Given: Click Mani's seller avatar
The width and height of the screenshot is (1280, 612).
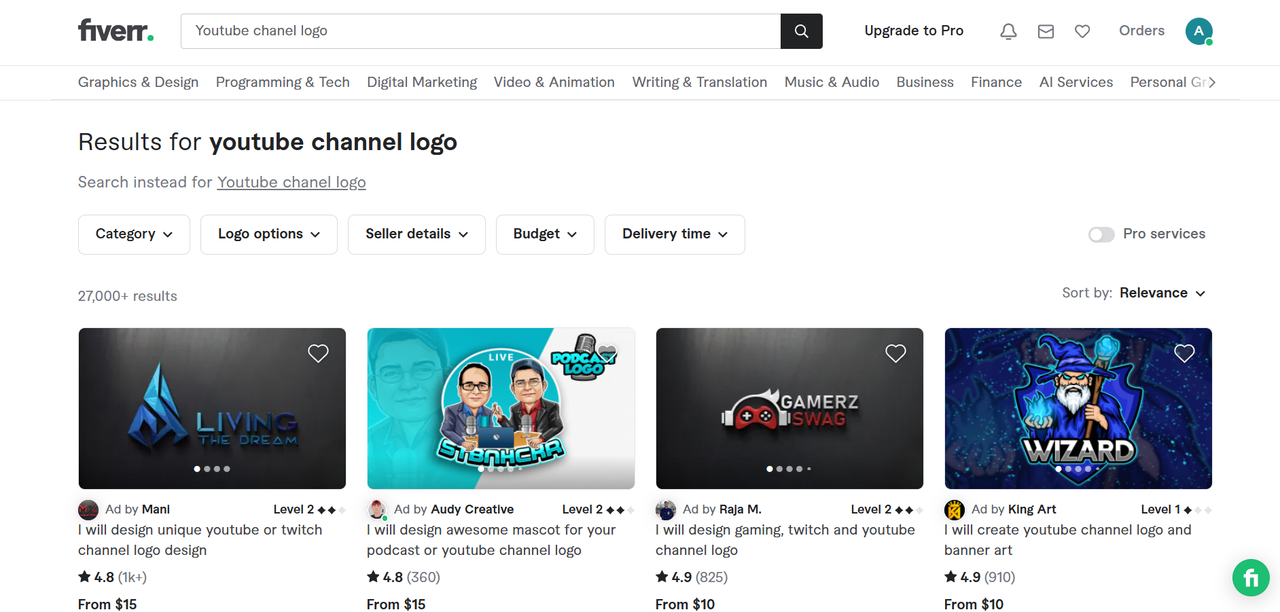Looking at the screenshot, I should pos(88,510).
